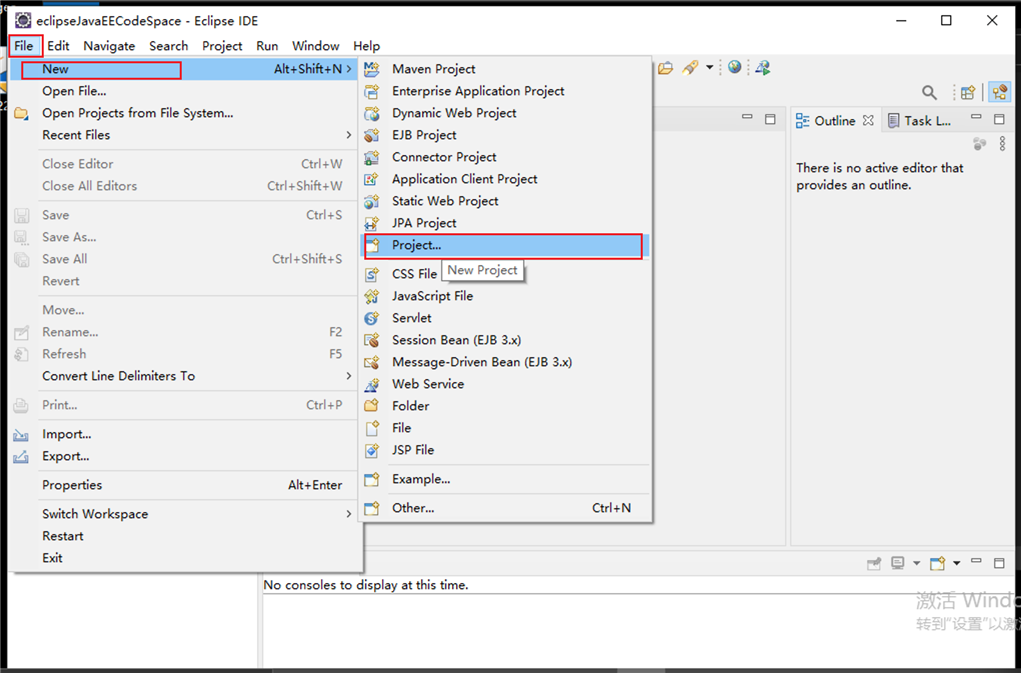The height and width of the screenshot is (673, 1021).
Task: Open the Navigate menu
Action: tap(109, 46)
